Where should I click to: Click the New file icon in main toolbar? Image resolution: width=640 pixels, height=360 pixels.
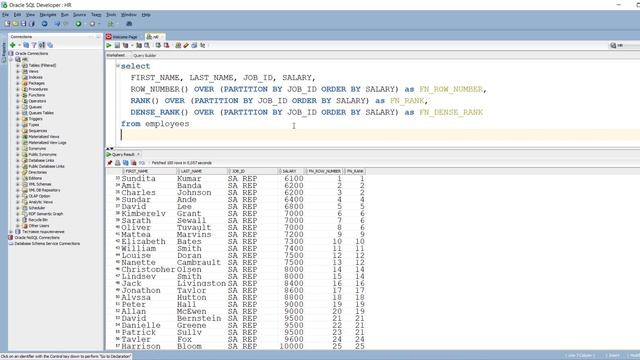[x=7, y=24]
